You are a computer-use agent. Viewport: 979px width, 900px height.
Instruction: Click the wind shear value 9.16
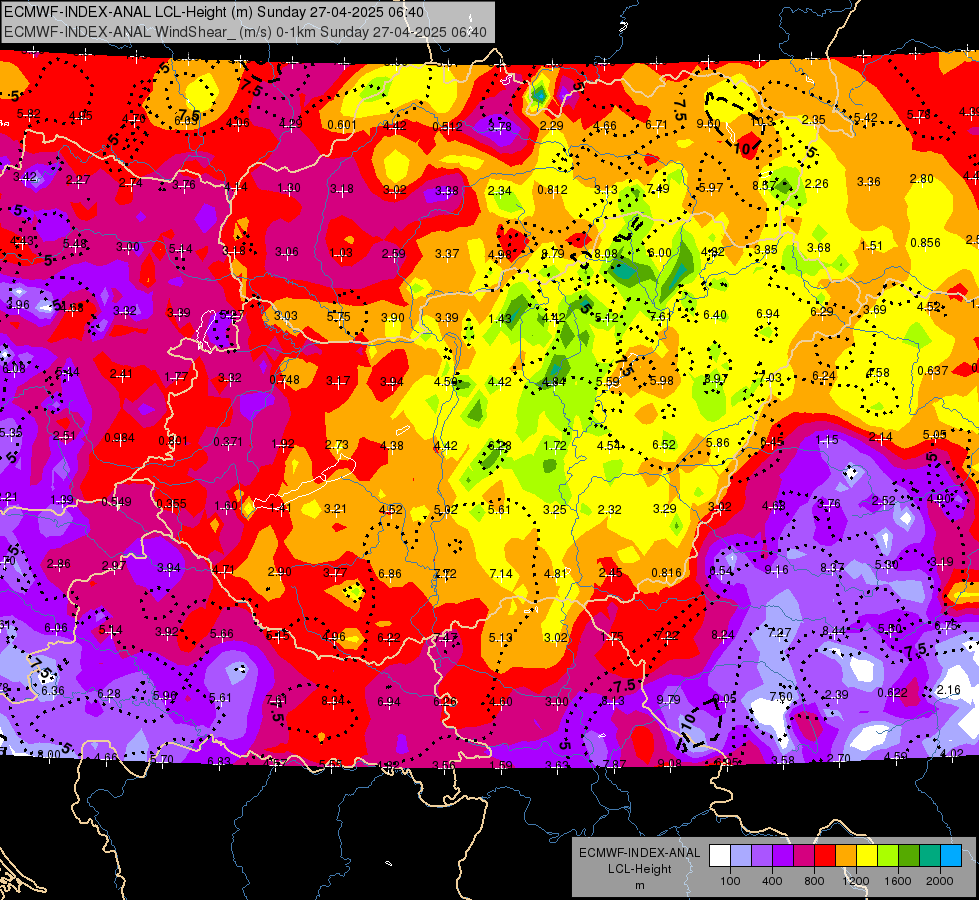pyautogui.click(x=776, y=570)
